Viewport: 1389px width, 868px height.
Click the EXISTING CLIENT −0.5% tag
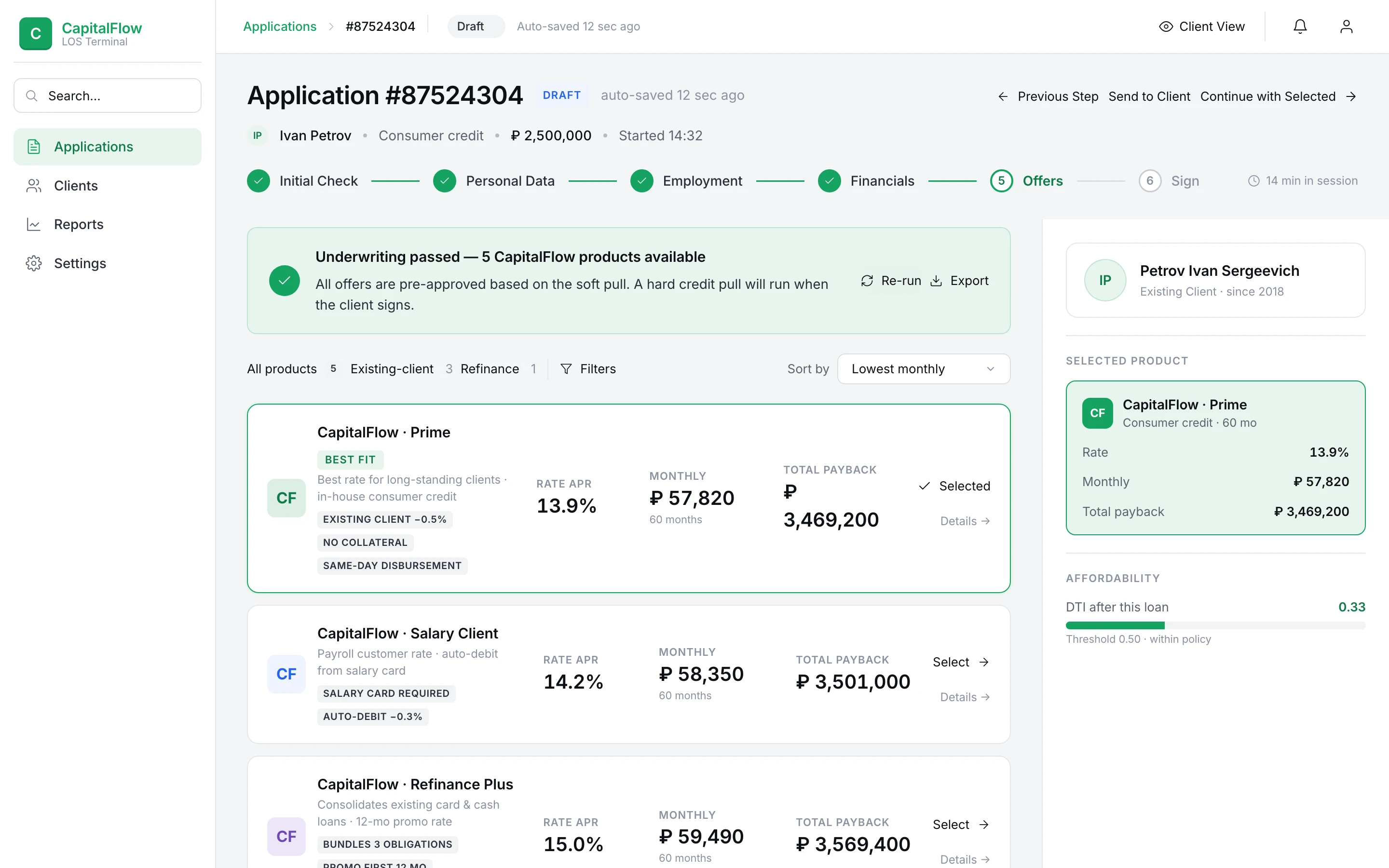click(384, 519)
